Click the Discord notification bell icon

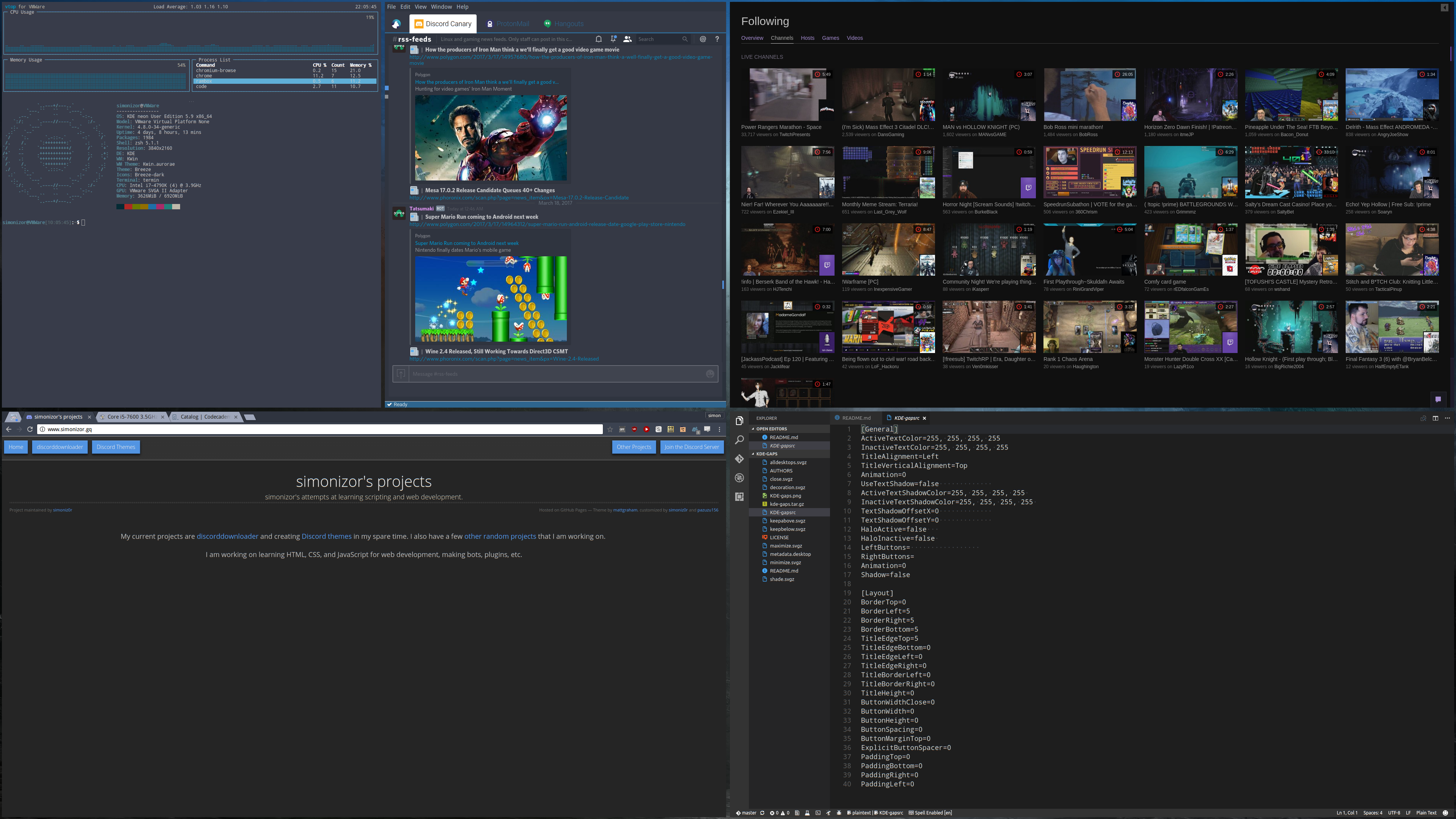coord(599,39)
